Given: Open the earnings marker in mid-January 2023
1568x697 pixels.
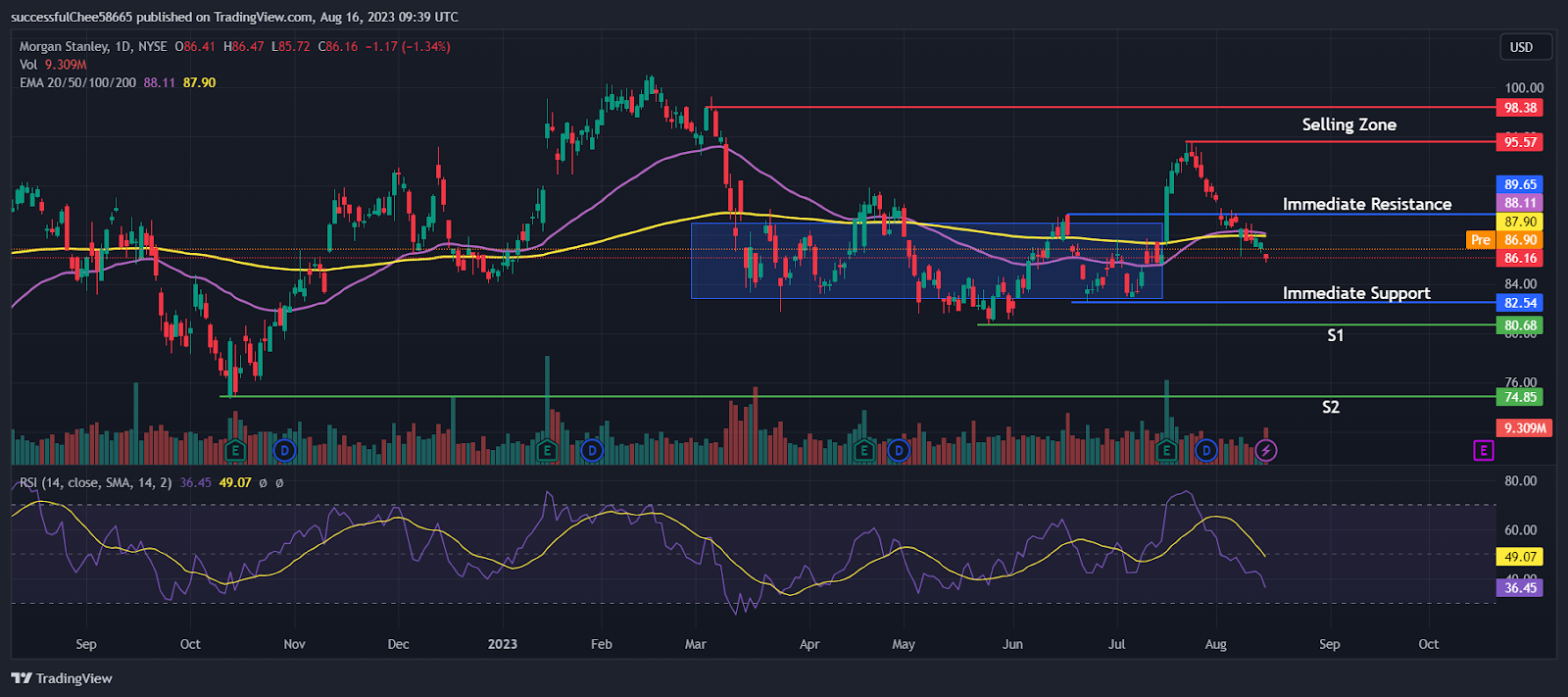Looking at the screenshot, I should click(547, 451).
